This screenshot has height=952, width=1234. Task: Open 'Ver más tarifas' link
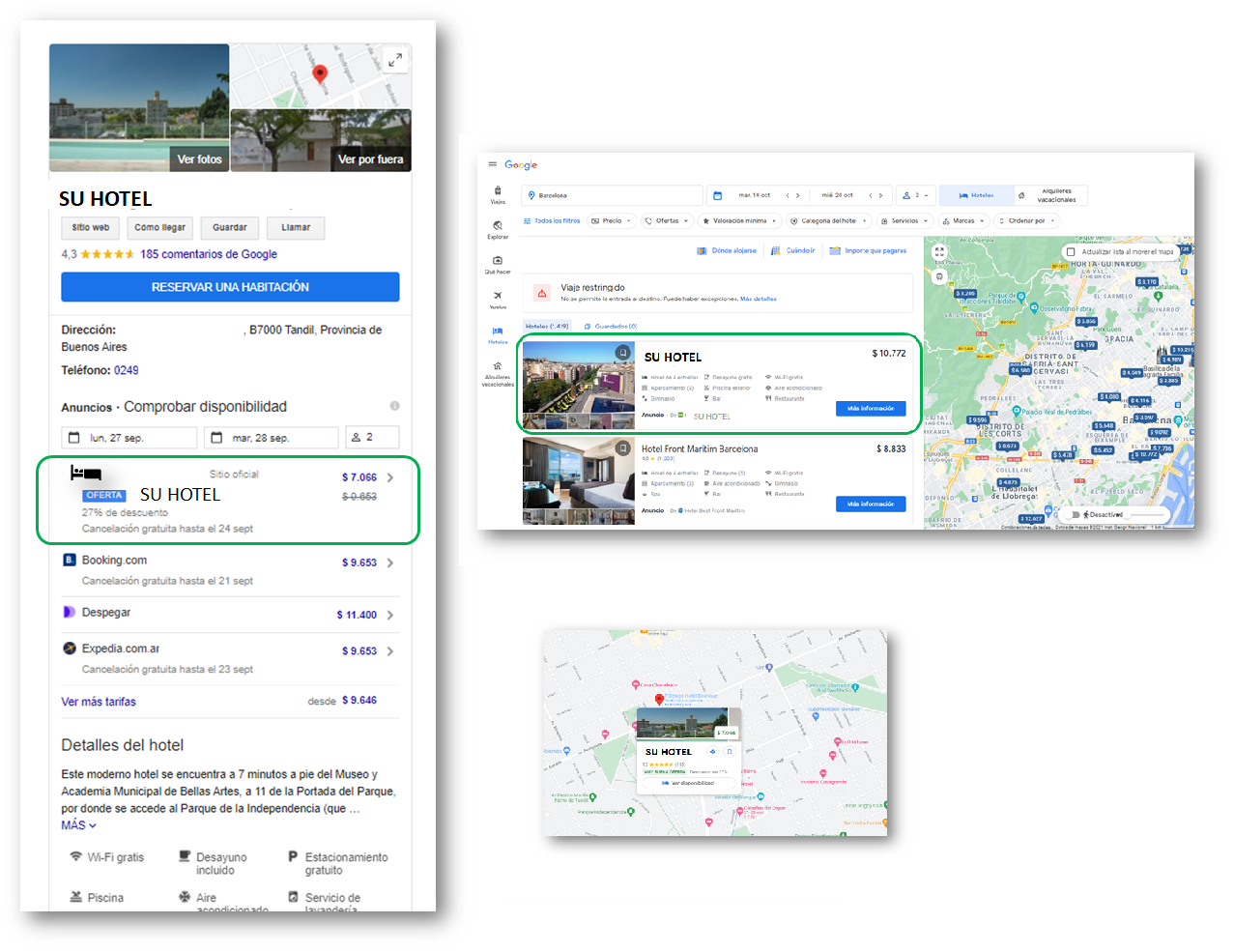(x=99, y=702)
